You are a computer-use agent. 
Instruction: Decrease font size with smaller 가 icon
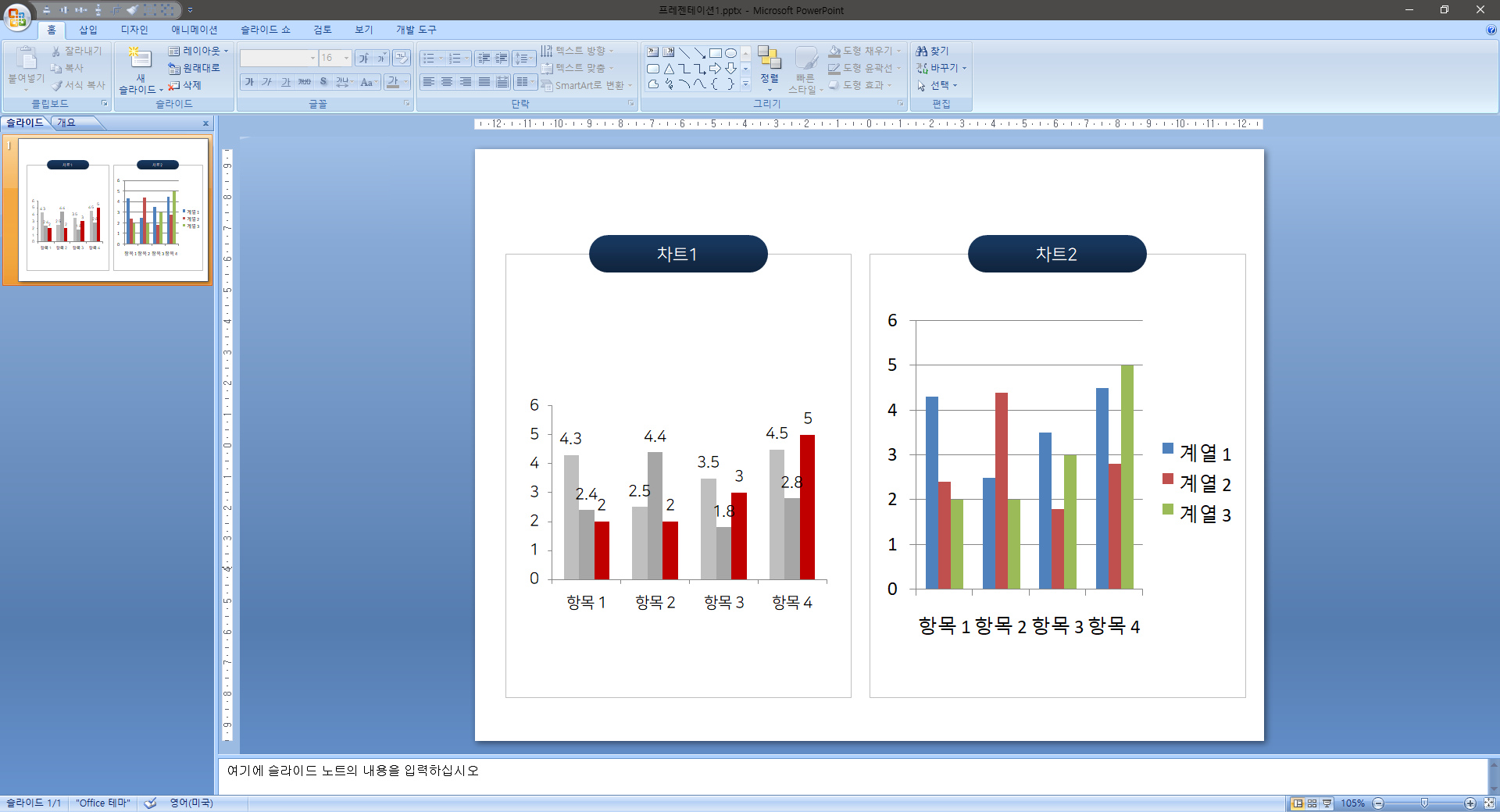coord(380,59)
